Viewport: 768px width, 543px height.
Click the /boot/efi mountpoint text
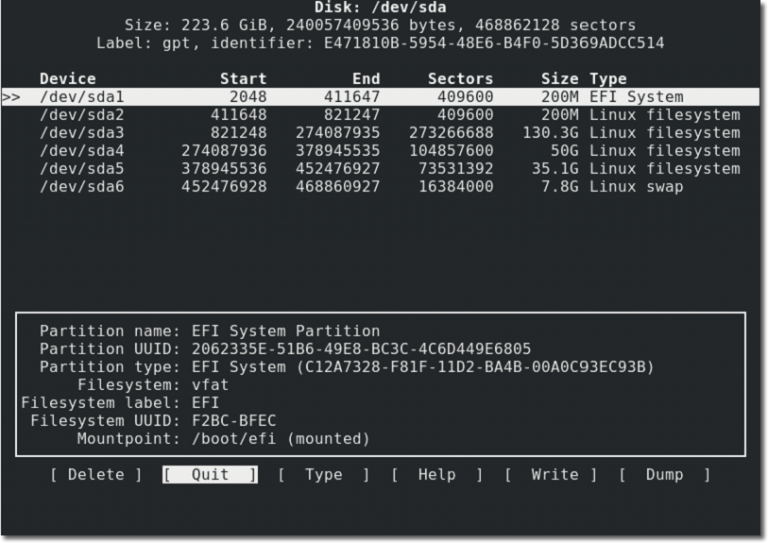pos(234,439)
